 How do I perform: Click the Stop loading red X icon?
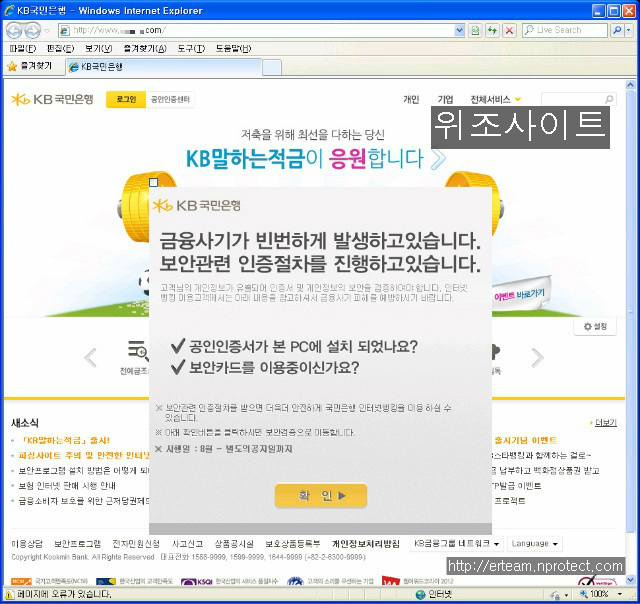point(509,30)
